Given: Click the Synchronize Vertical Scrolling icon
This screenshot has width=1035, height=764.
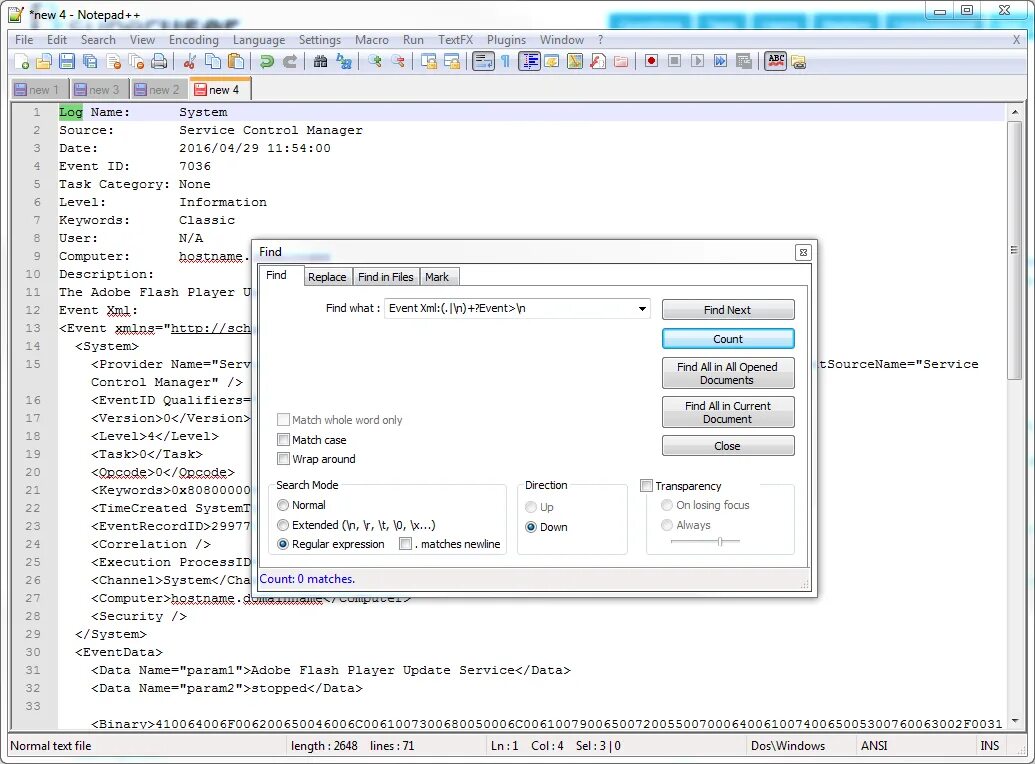Looking at the screenshot, I should point(429,61).
